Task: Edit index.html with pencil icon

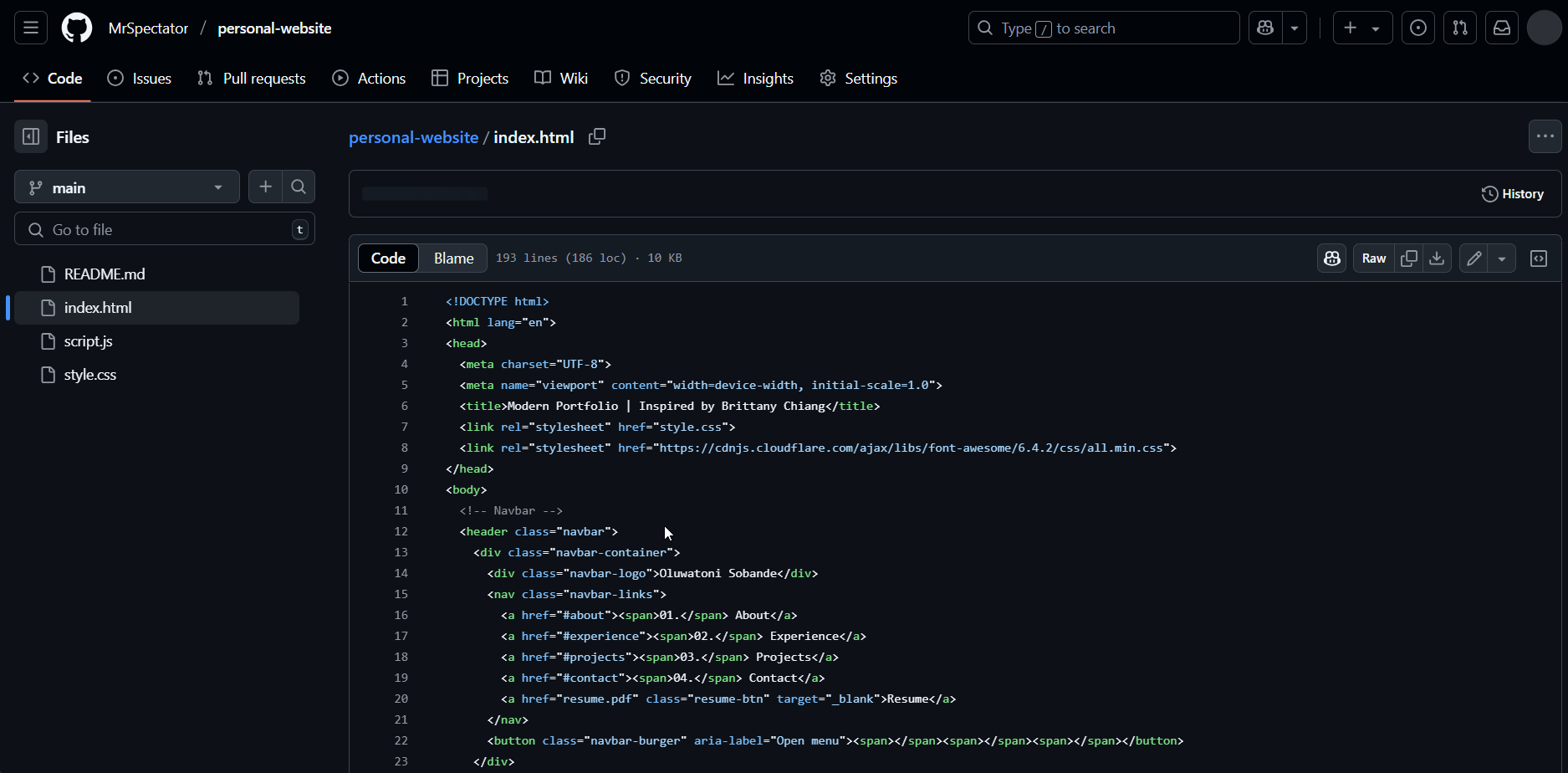Action: [1474, 259]
